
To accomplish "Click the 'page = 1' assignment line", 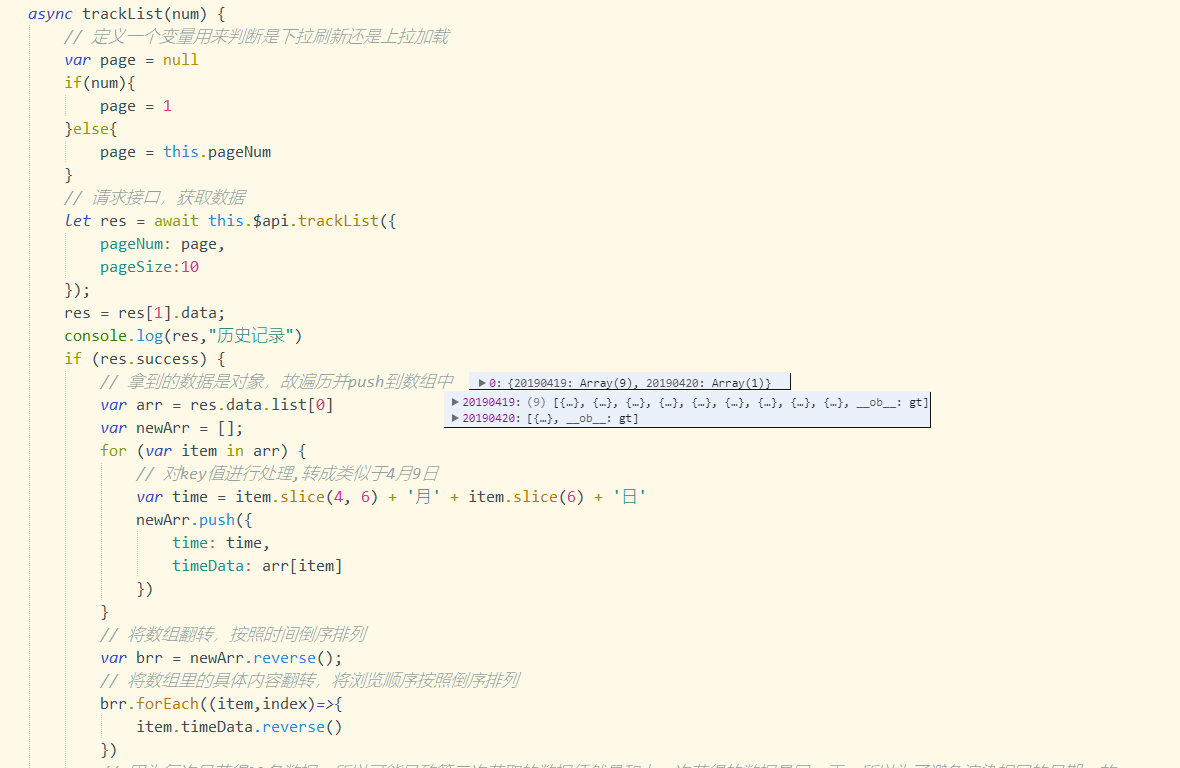I will click(136, 106).
